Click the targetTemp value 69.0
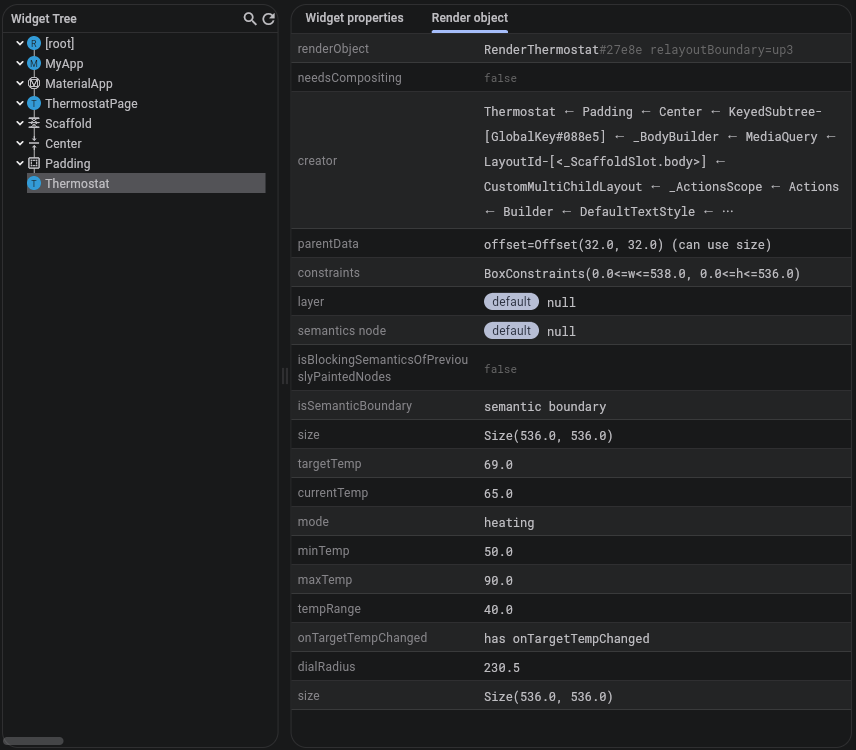Viewport: 856px width, 750px height. click(x=498, y=465)
